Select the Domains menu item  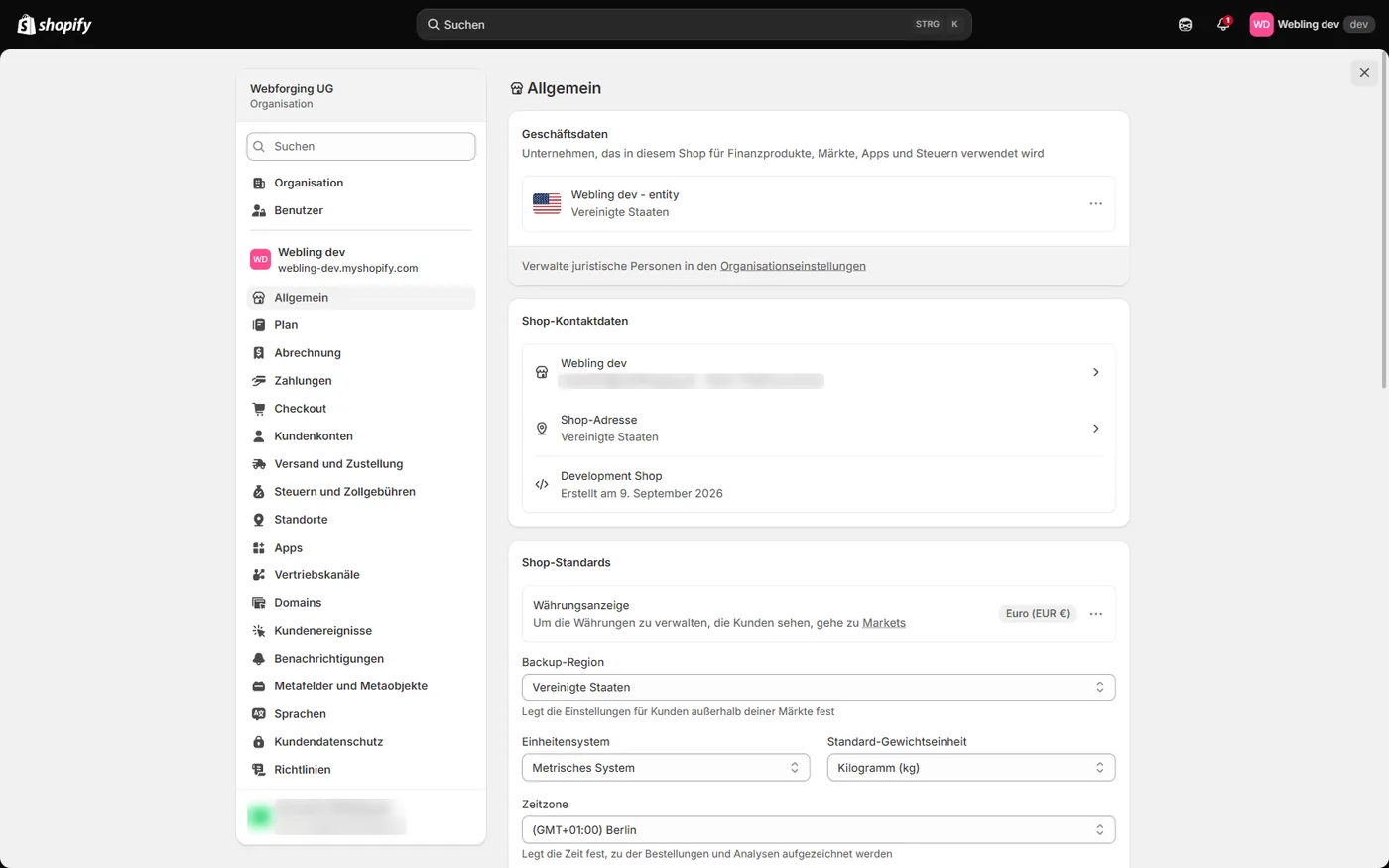(361, 603)
